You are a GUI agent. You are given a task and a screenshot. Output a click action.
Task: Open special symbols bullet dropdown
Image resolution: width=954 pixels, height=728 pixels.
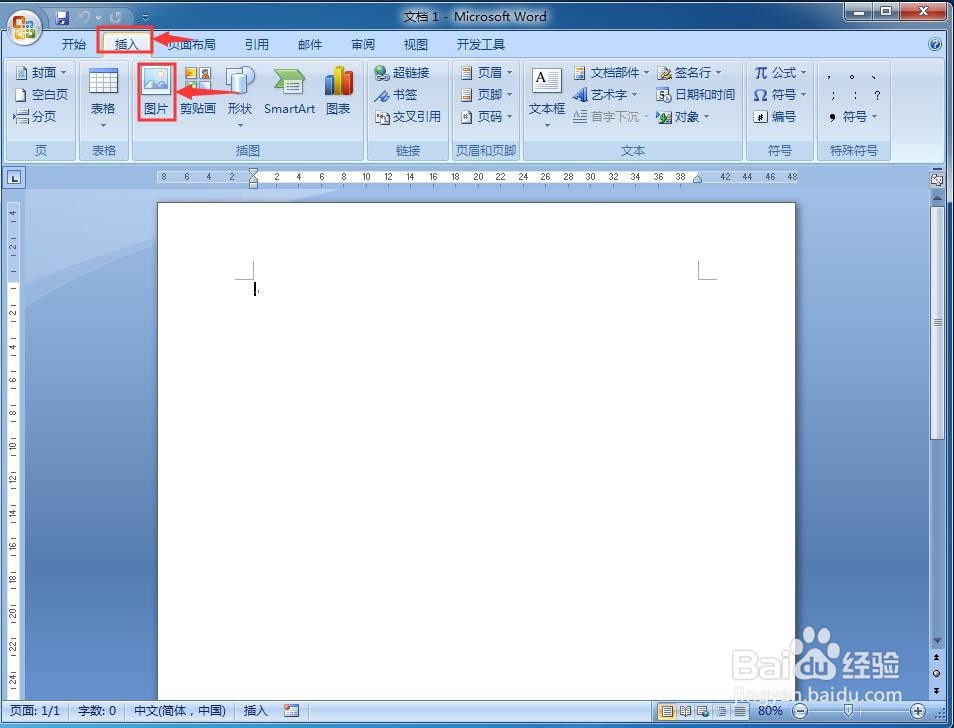(x=874, y=117)
